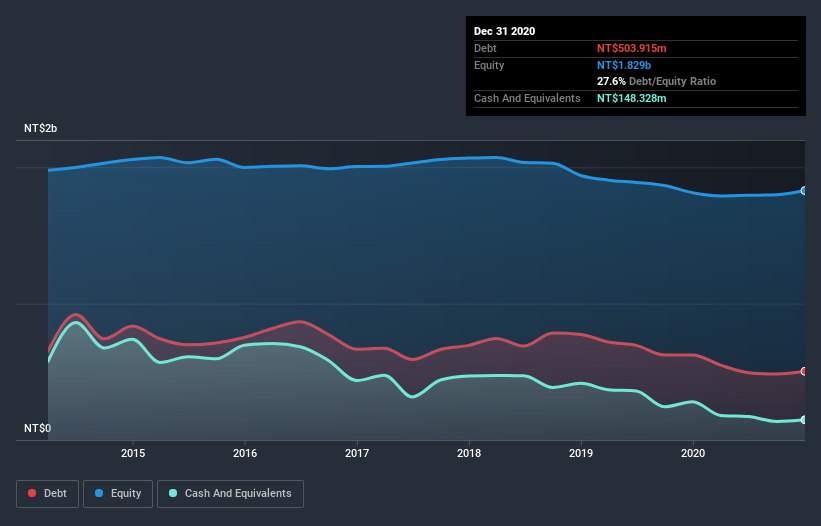This screenshot has width=821, height=526.
Task: Click the teal Cash end-point marker
Action: pos(804,420)
